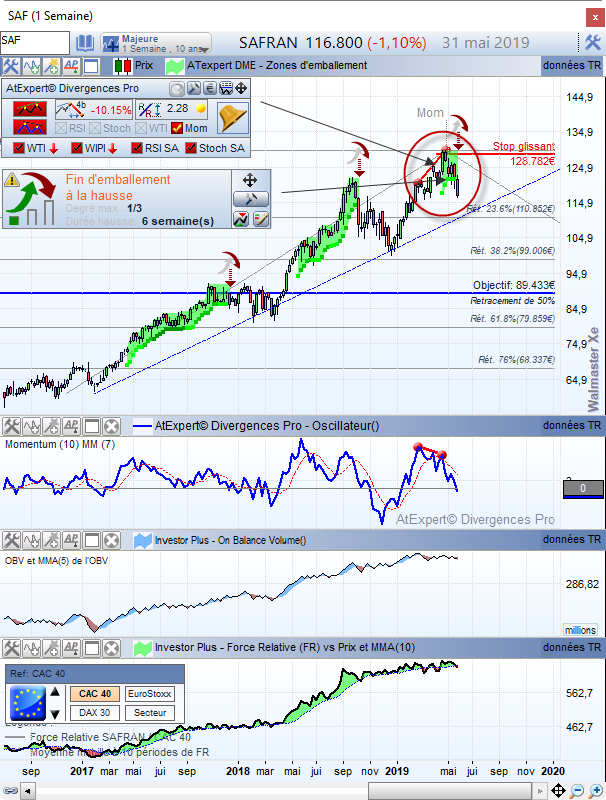This screenshot has width=606, height=800.
Task: Click the Objectif: 89.433€ label
Action: pos(514,285)
